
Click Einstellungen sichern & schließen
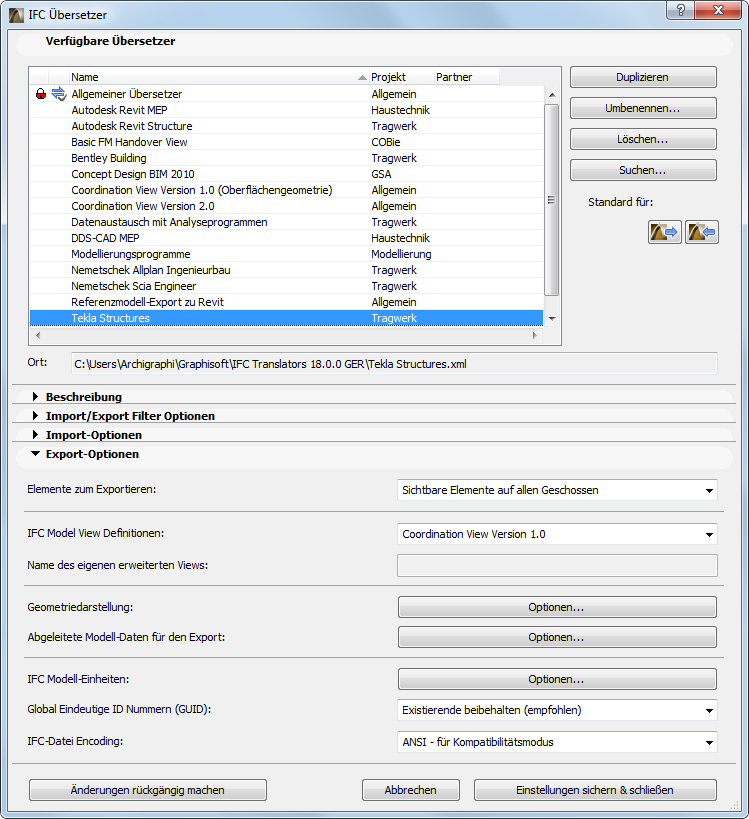595,790
